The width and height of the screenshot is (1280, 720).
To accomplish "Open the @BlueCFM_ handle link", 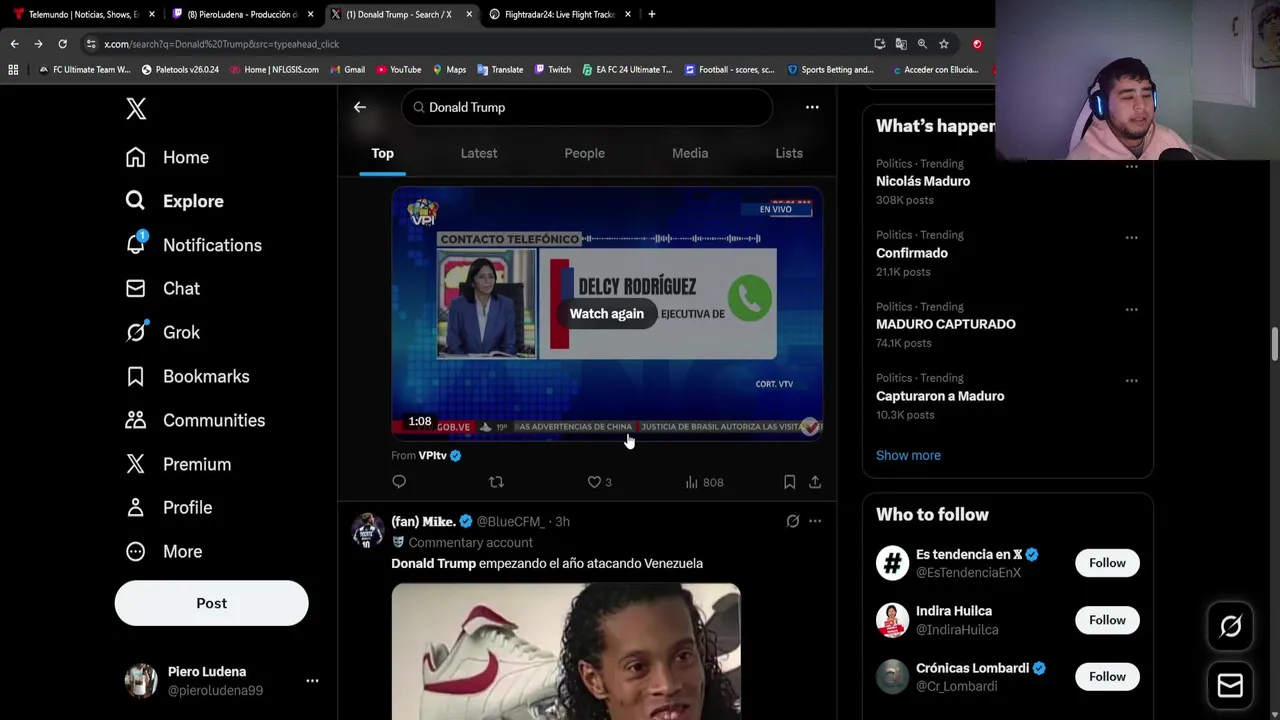I will click(x=510, y=521).
